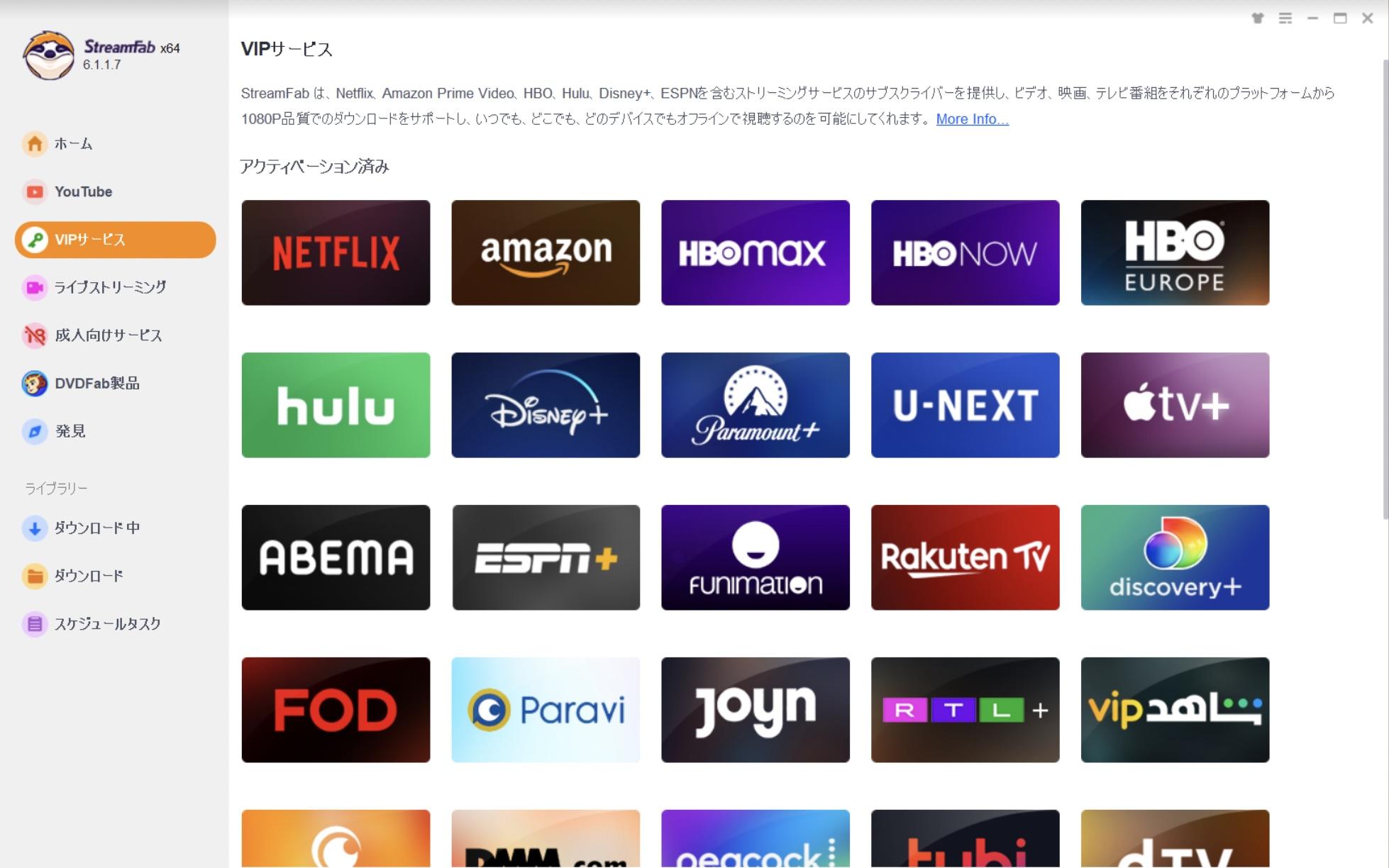Open the HBO Europe tile

coord(1175,252)
